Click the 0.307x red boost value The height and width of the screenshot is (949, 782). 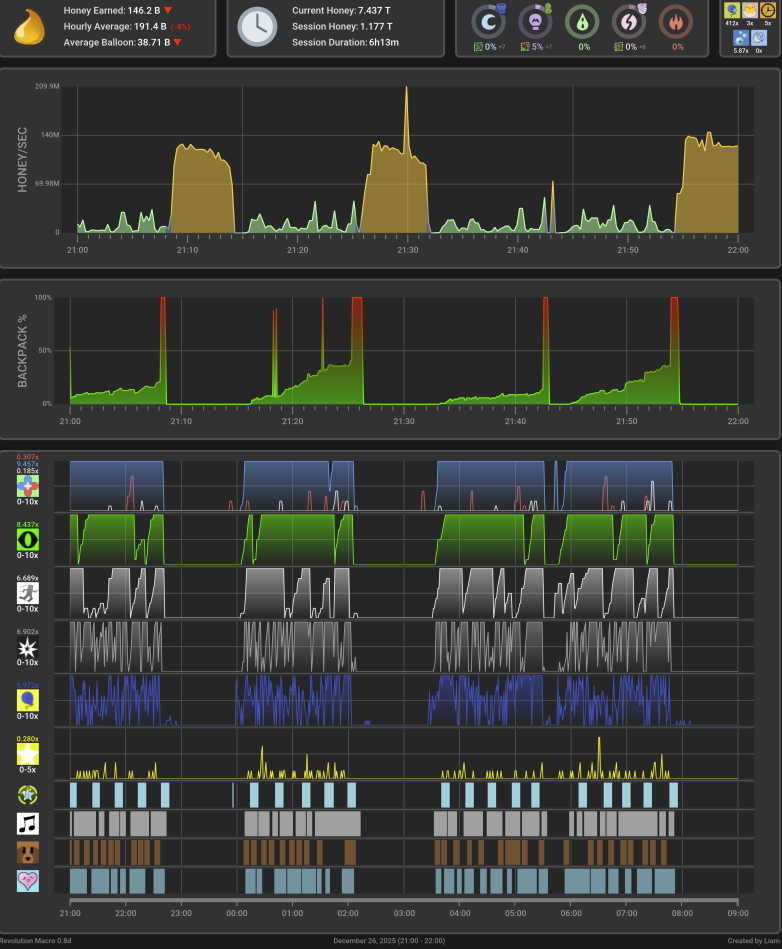point(27,457)
